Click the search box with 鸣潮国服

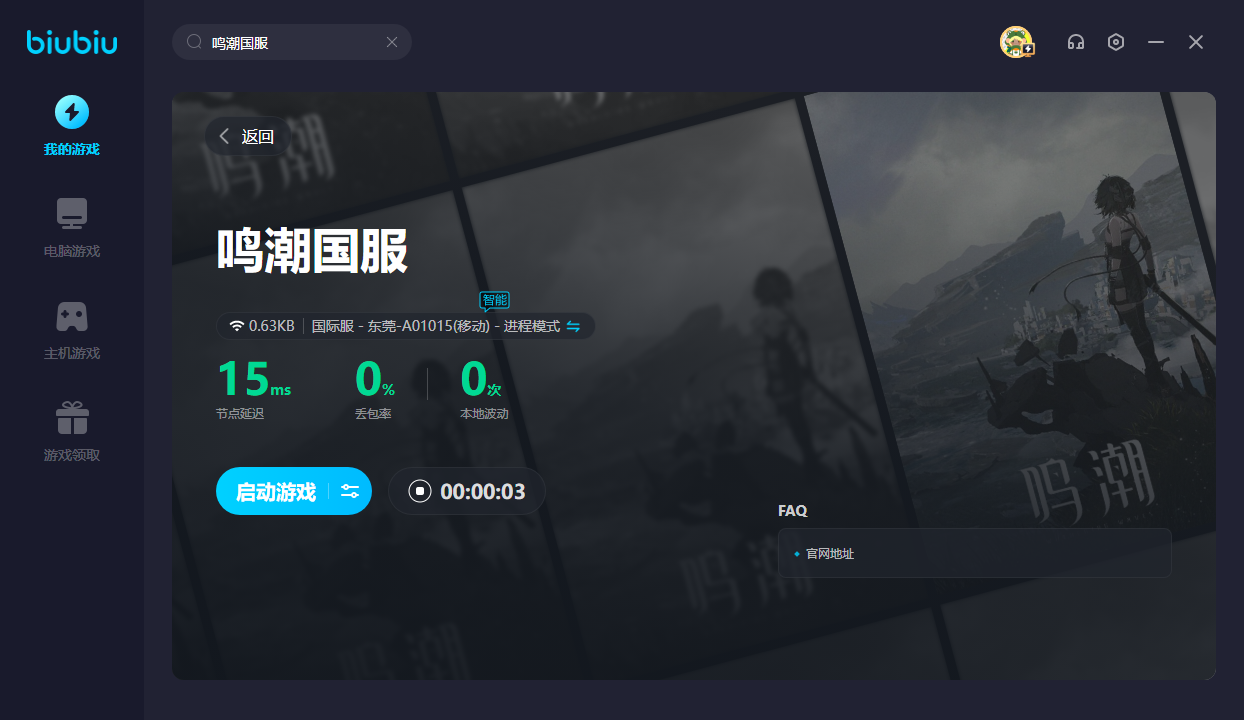point(290,42)
